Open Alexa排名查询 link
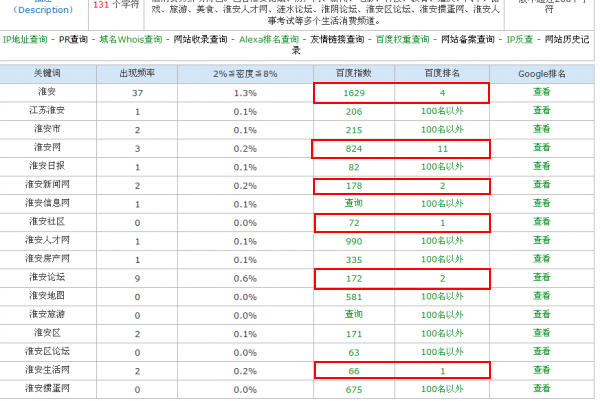 (268, 39)
